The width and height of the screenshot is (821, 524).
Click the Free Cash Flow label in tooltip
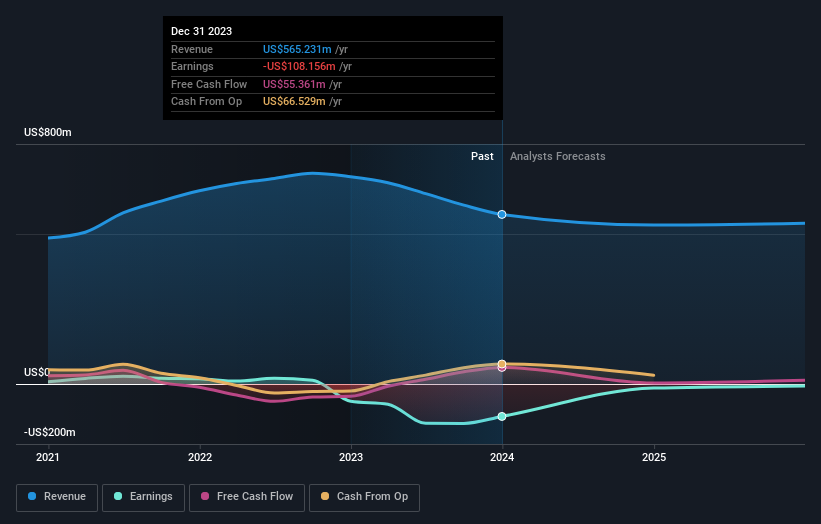point(209,84)
